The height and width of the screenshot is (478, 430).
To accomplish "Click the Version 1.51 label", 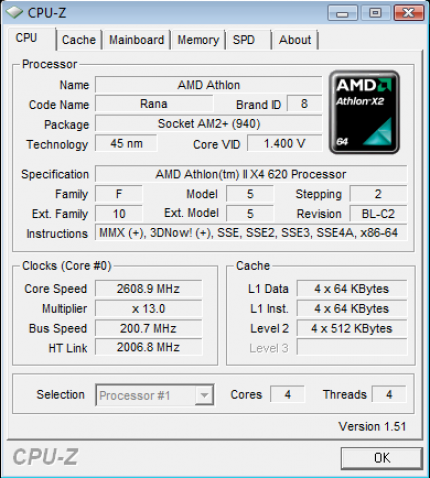I will coord(372,426).
